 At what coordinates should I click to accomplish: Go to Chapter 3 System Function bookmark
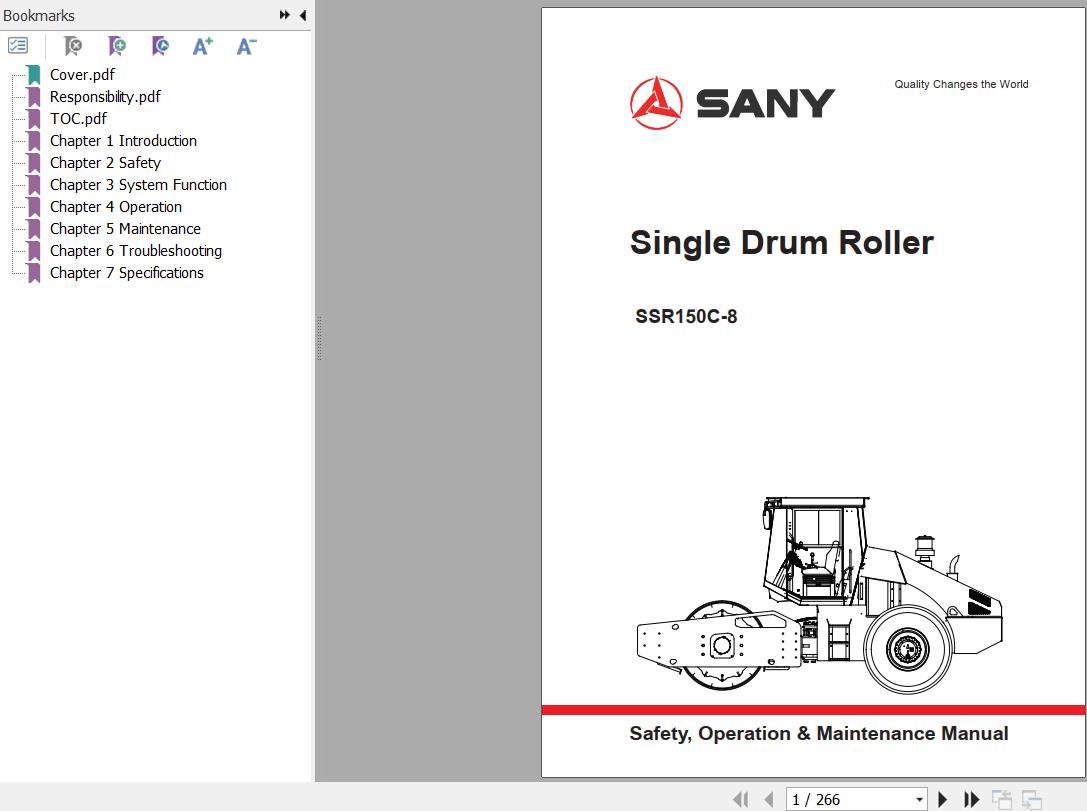coord(138,184)
